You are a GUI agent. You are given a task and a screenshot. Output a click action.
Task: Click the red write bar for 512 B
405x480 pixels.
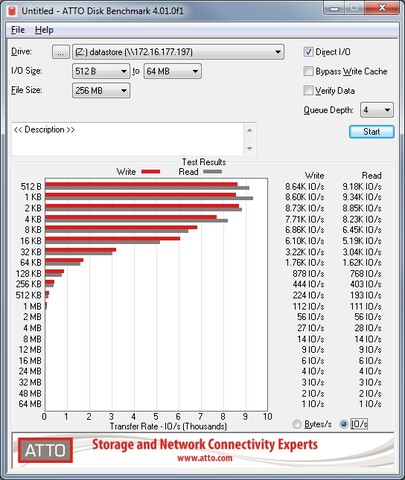[x=141, y=184]
